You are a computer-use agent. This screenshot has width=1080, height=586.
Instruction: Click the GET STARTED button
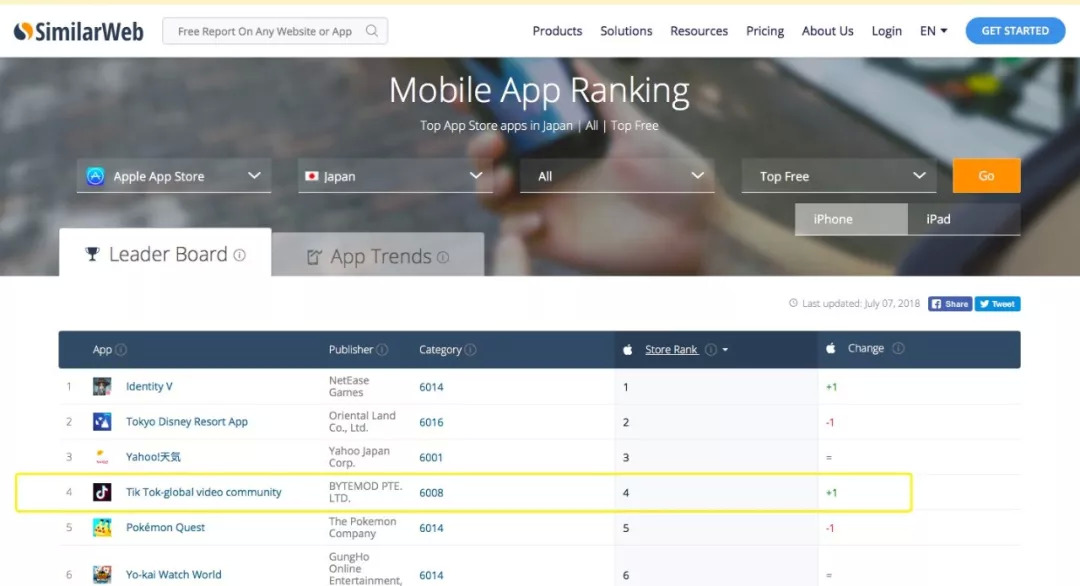tap(1014, 31)
